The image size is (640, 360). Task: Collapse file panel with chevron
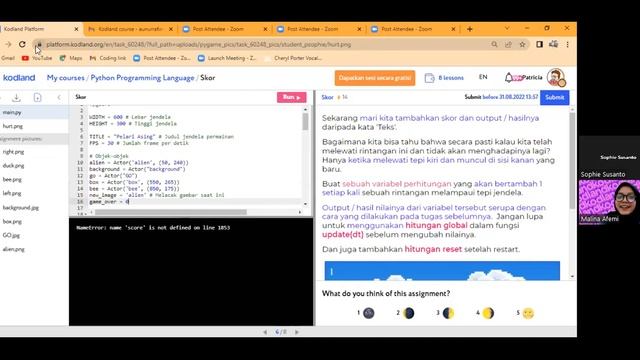59,98
